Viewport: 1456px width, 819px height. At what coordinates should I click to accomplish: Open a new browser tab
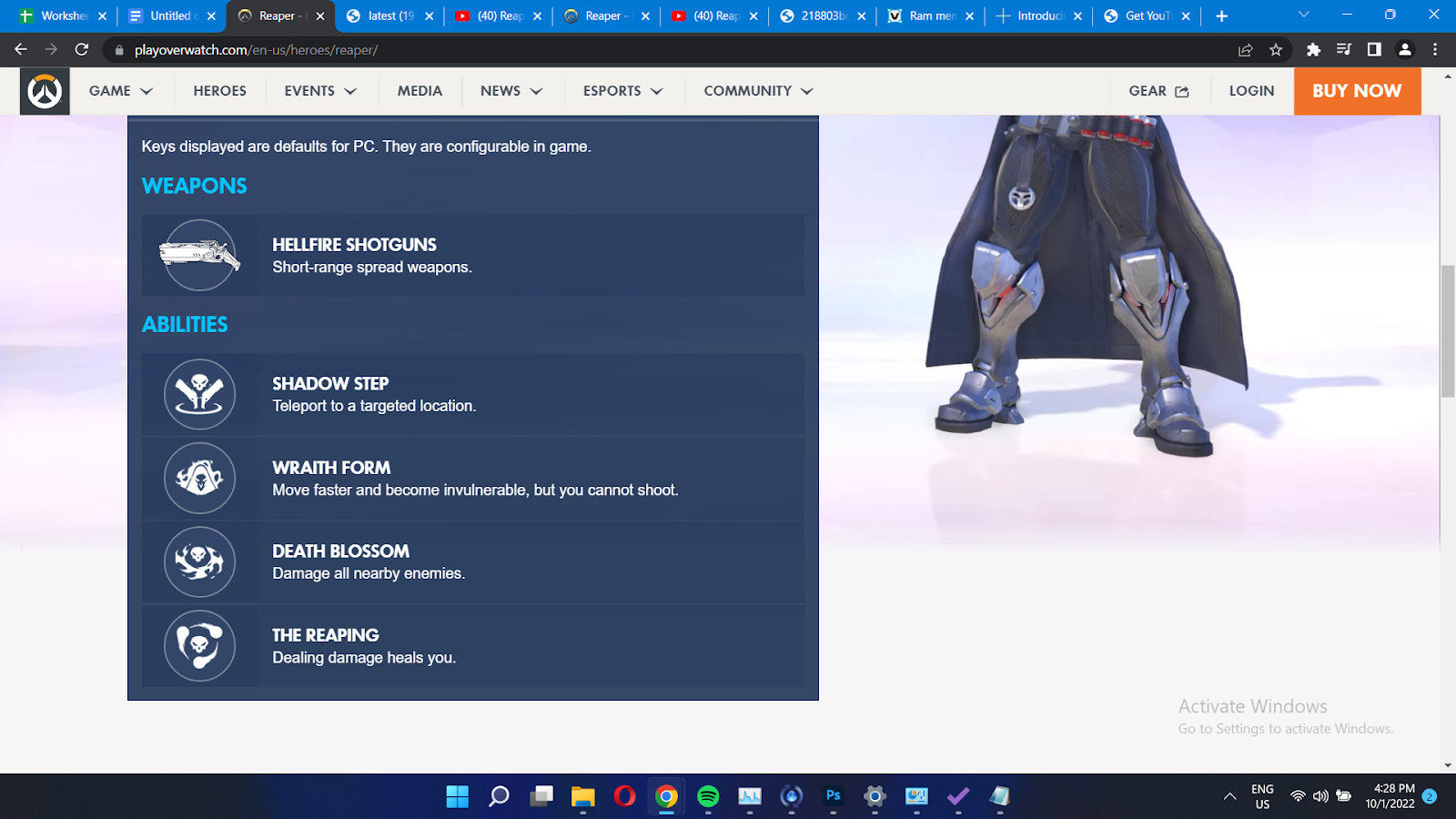click(1221, 16)
